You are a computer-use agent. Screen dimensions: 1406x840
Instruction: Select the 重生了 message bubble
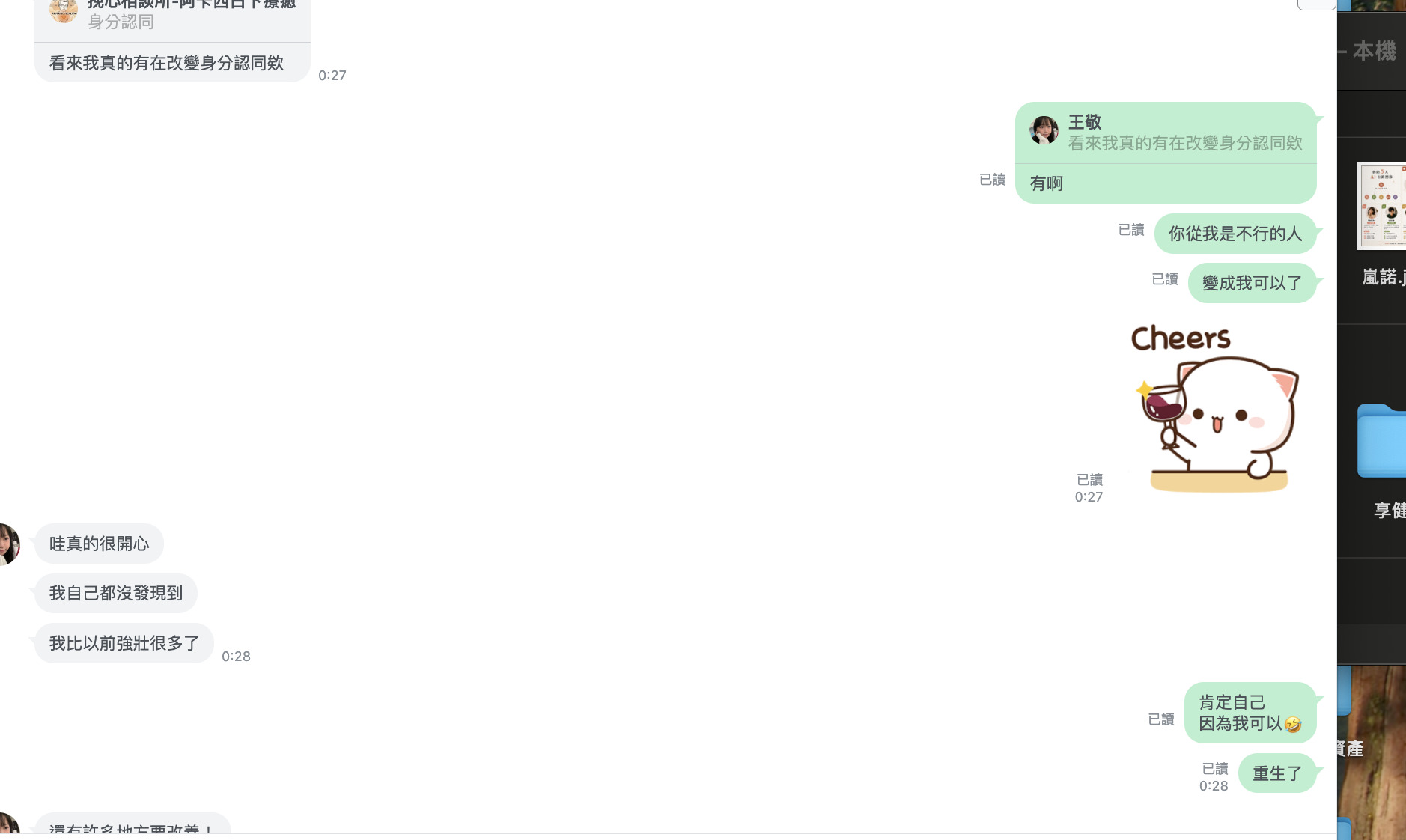click(1277, 773)
